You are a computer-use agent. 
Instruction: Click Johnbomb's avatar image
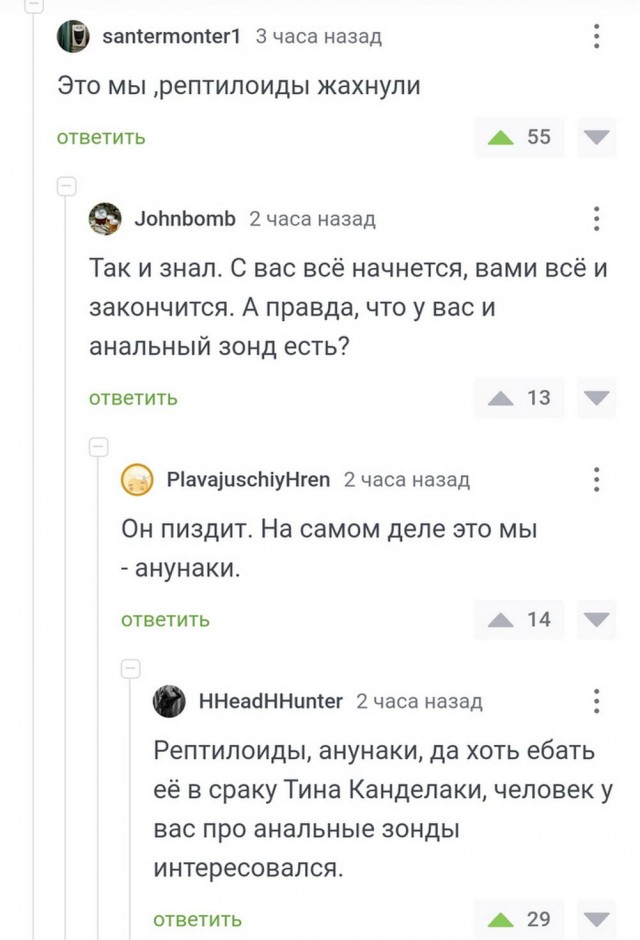pyautogui.click(x=103, y=218)
